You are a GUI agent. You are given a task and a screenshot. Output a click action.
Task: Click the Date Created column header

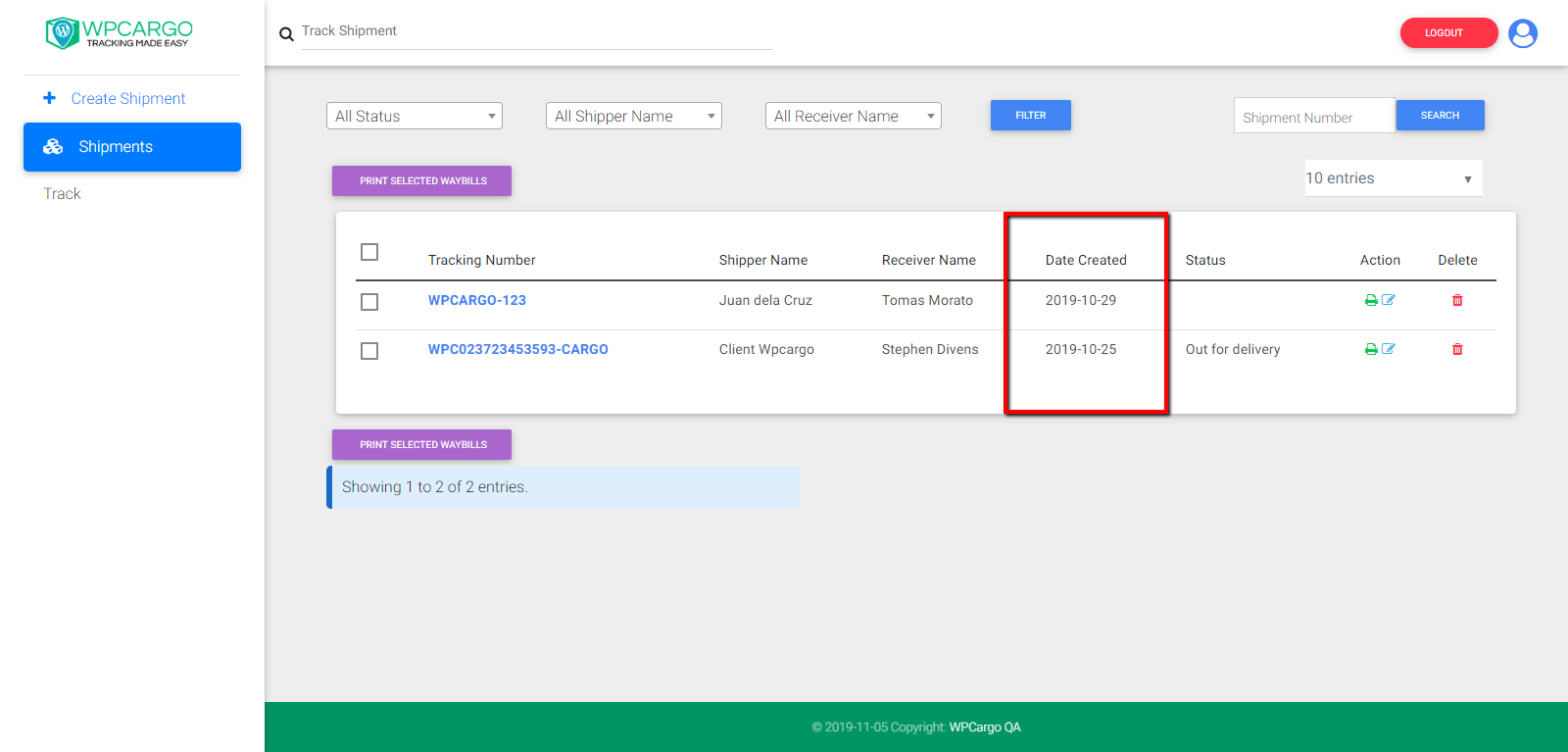(1086, 260)
